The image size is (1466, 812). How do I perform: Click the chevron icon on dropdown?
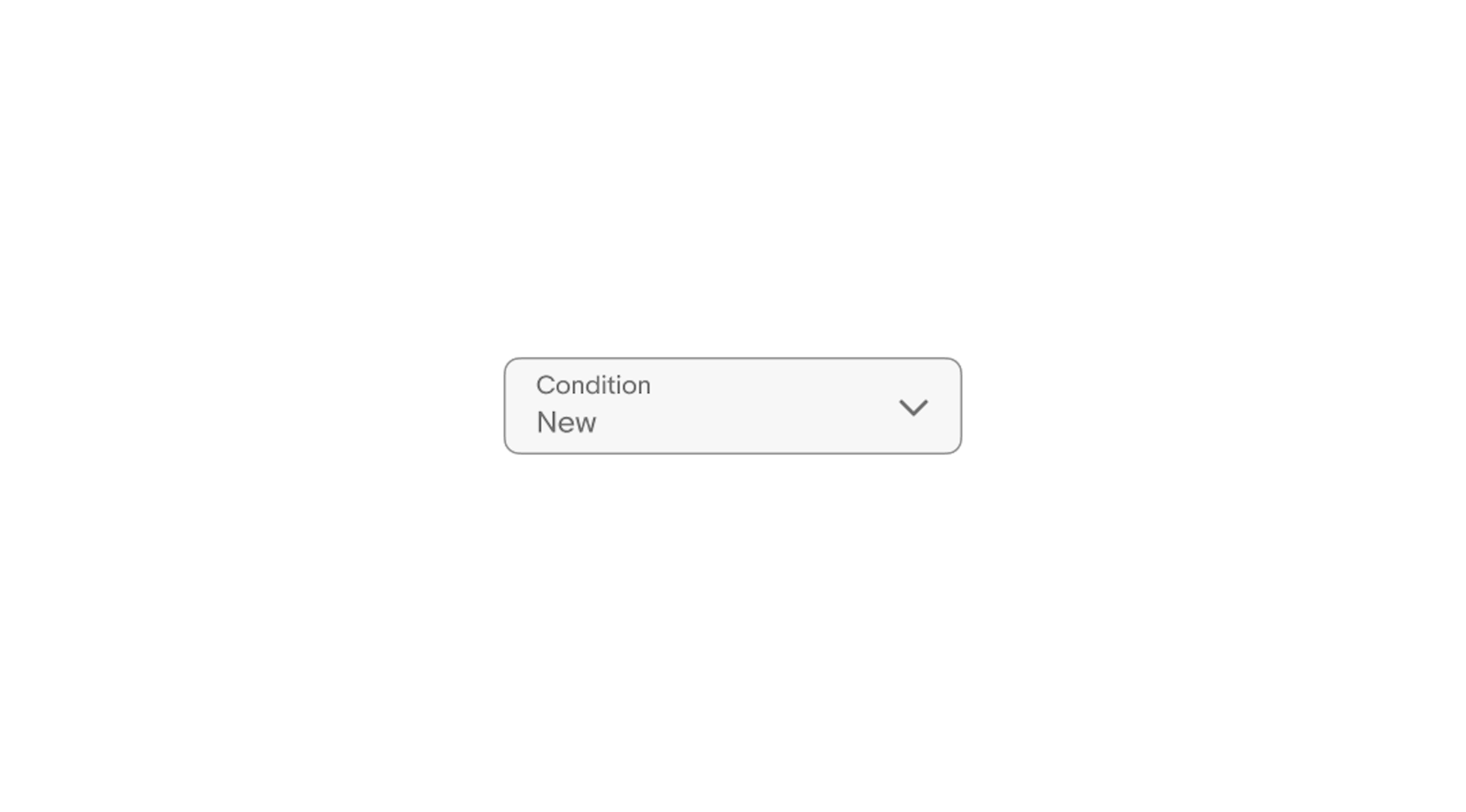tap(913, 407)
